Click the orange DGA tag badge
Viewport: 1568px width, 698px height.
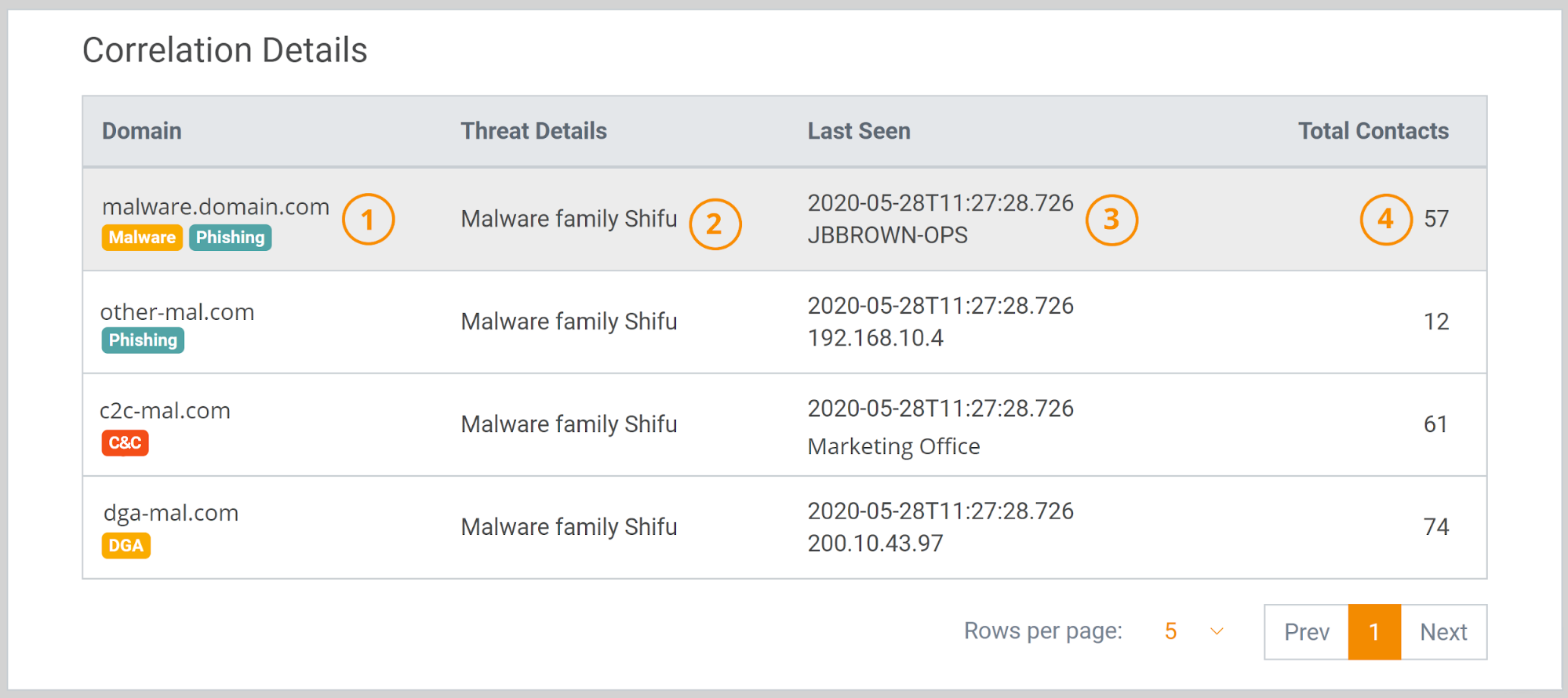click(126, 546)
